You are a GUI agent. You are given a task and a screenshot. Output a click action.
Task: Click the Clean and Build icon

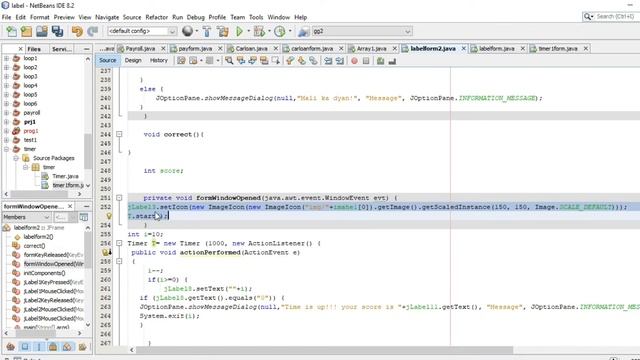[x=222, y=31]
